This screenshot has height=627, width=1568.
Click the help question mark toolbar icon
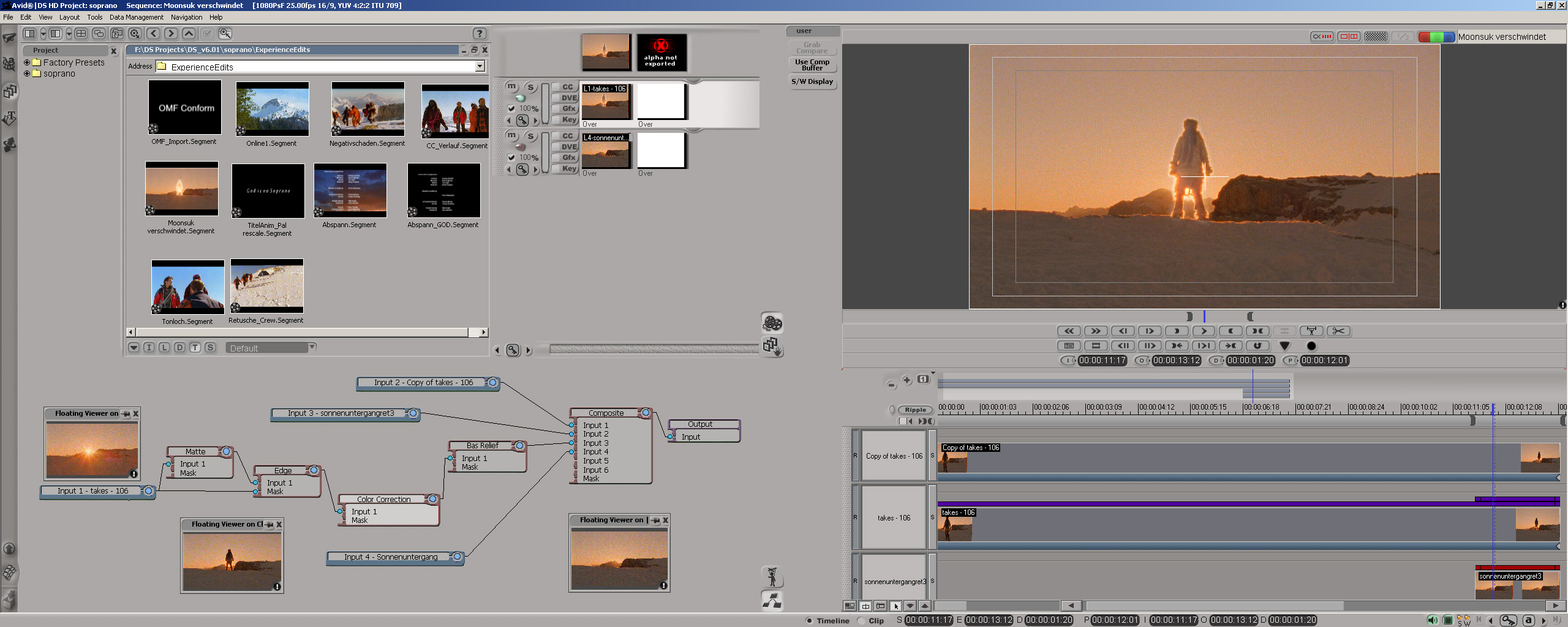480,34
